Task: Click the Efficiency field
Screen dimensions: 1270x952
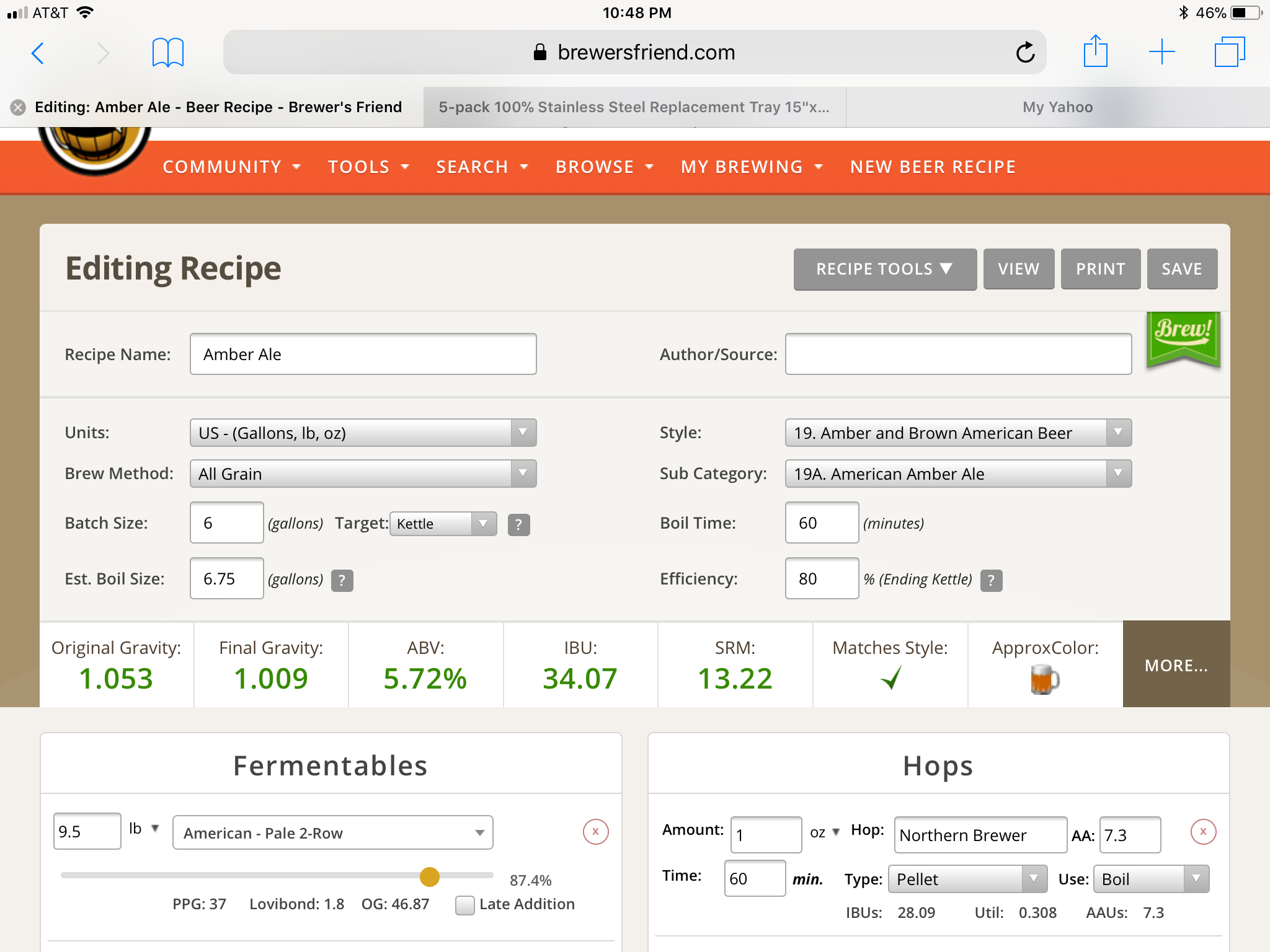Action: [822, 578]
